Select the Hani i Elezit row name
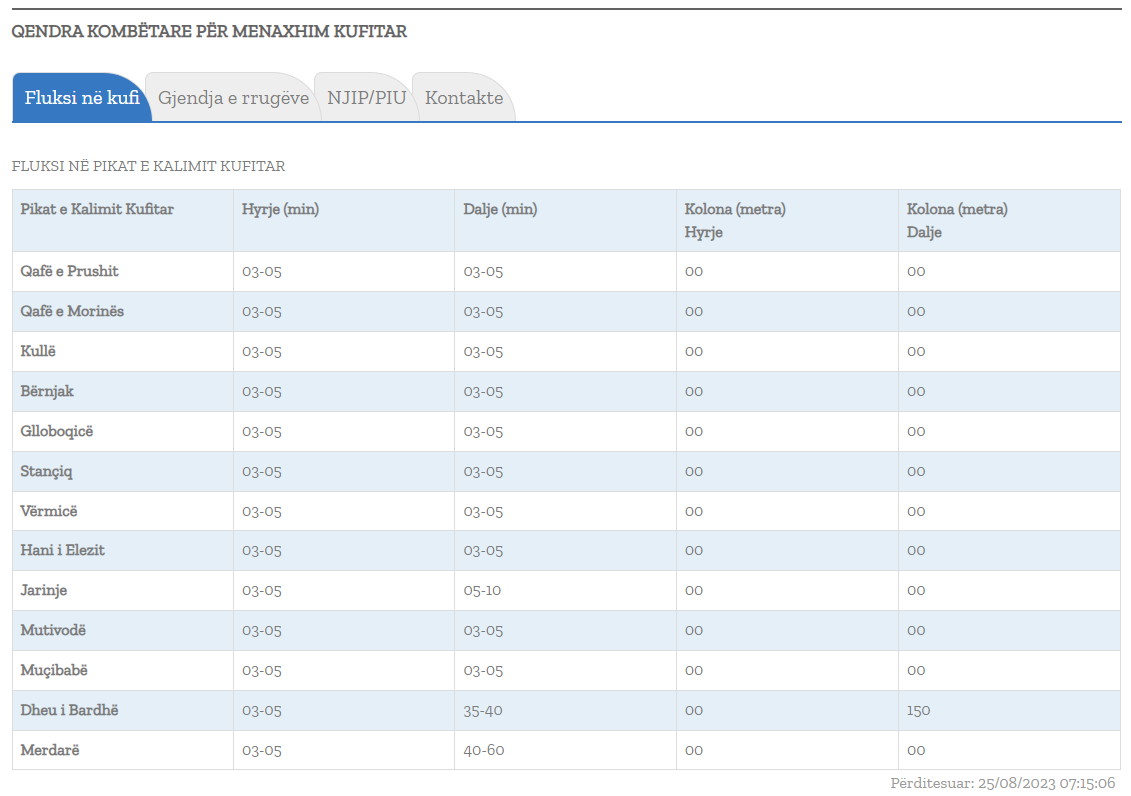 coord(63,550)
